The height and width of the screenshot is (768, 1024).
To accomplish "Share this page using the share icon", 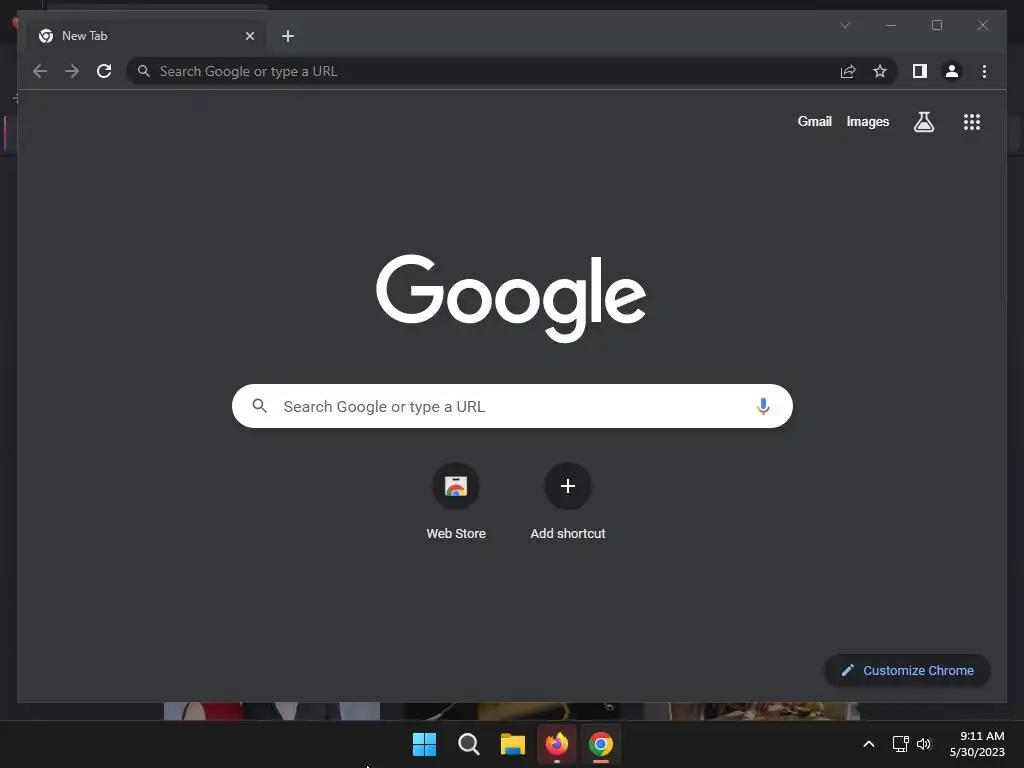I will [x=848, y=71].
